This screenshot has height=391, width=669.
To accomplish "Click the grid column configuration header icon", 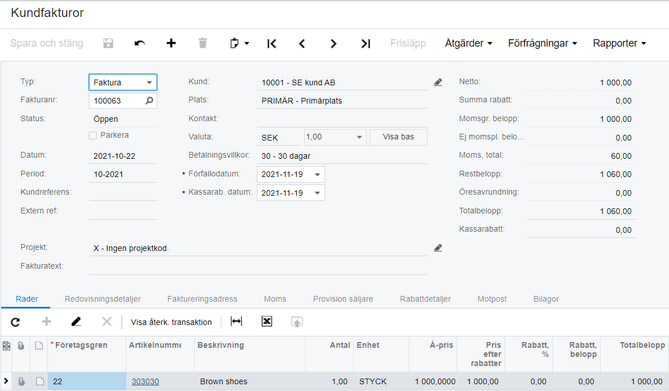I will [6, 346].
